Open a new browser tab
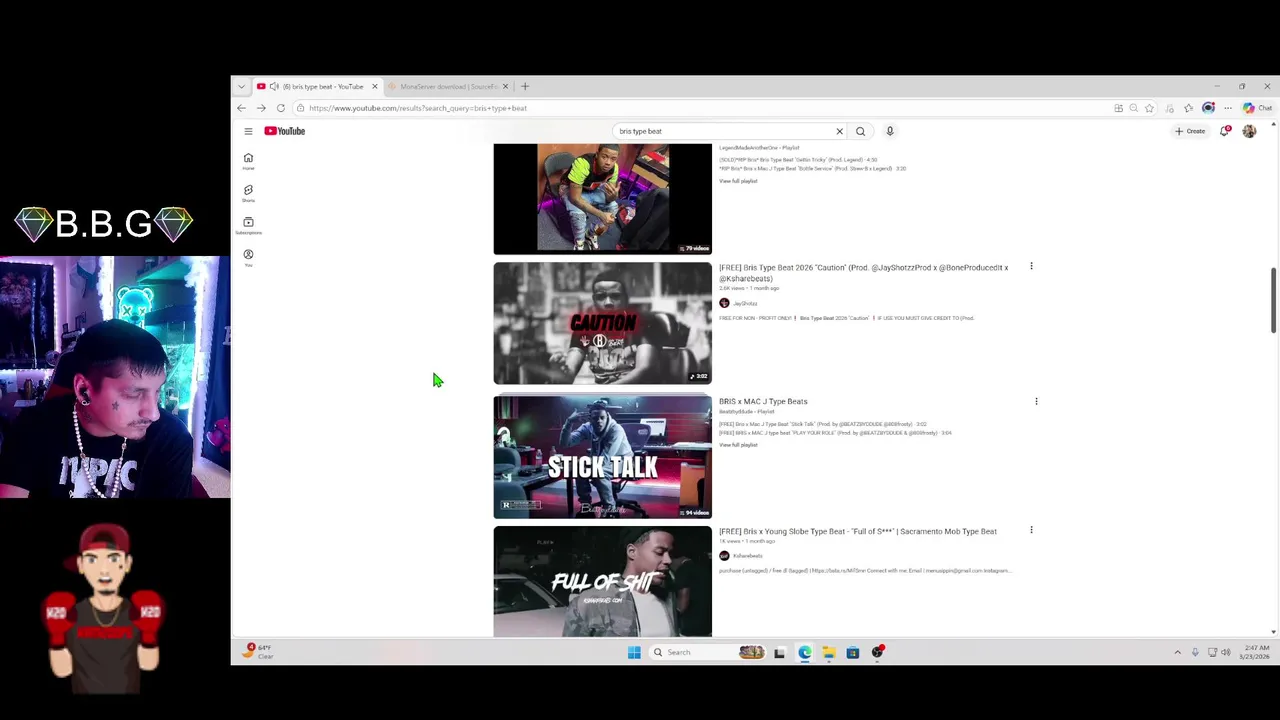The width and height of the screenshot is (1280, 720). (x=525, y=86)
